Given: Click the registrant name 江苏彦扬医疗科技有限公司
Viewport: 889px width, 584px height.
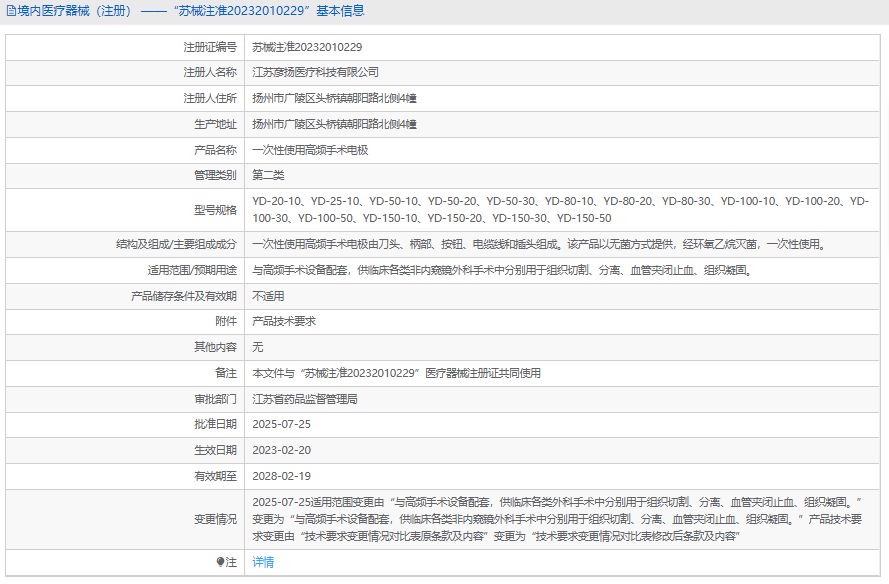Looking at the screenshot, I should [x=315, y=72].
